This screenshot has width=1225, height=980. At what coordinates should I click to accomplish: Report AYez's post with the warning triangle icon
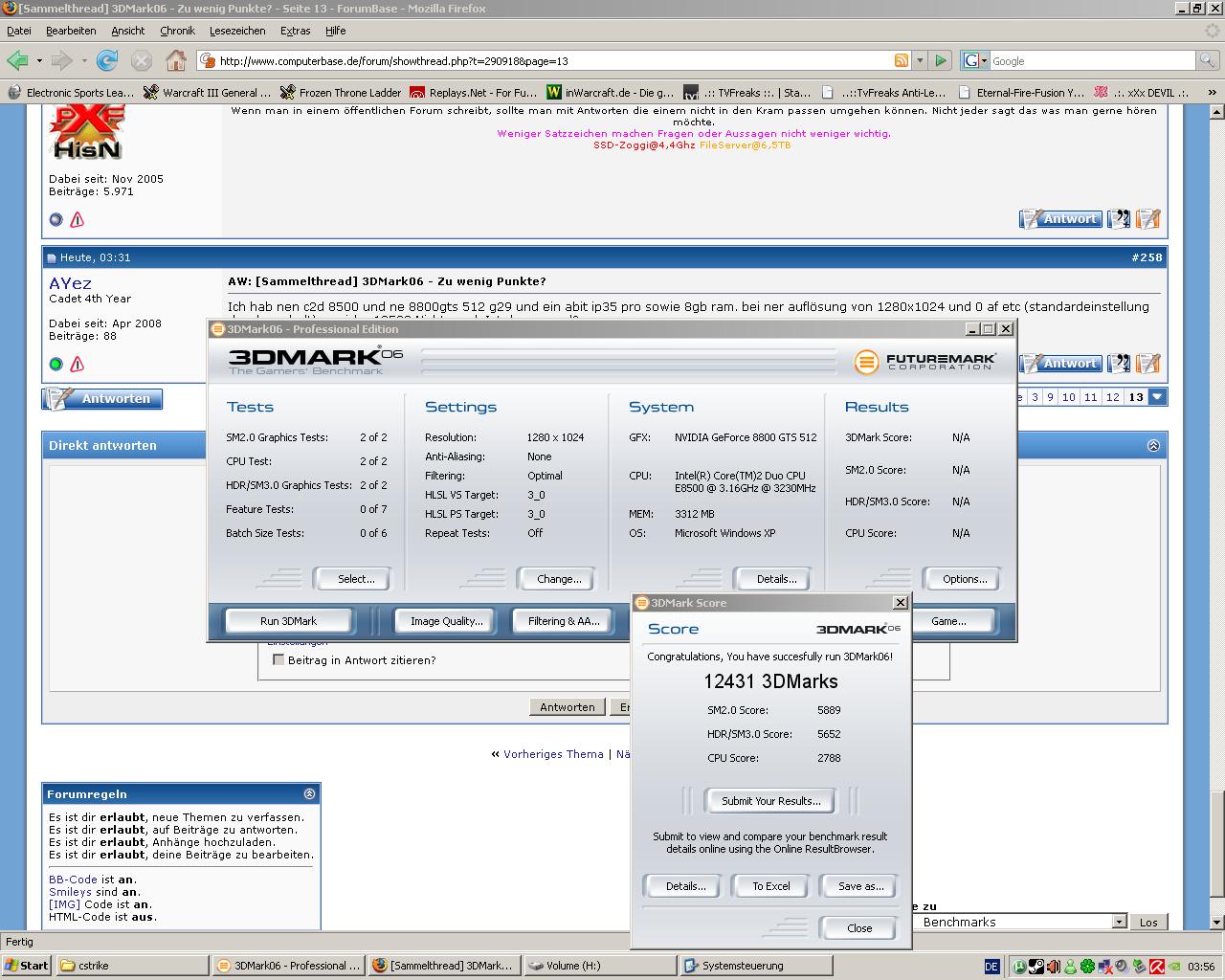[x=78, y=364]
